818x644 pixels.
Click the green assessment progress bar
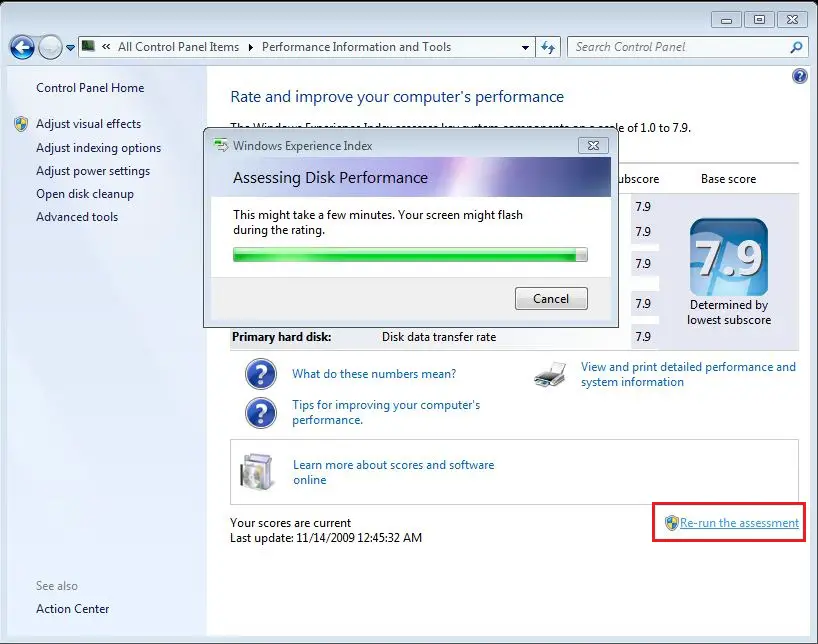[x=410, y=255]
